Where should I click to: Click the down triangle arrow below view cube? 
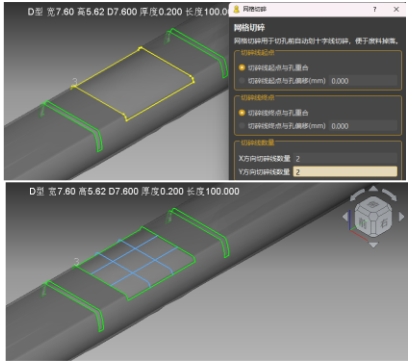(x=373, y=245)
